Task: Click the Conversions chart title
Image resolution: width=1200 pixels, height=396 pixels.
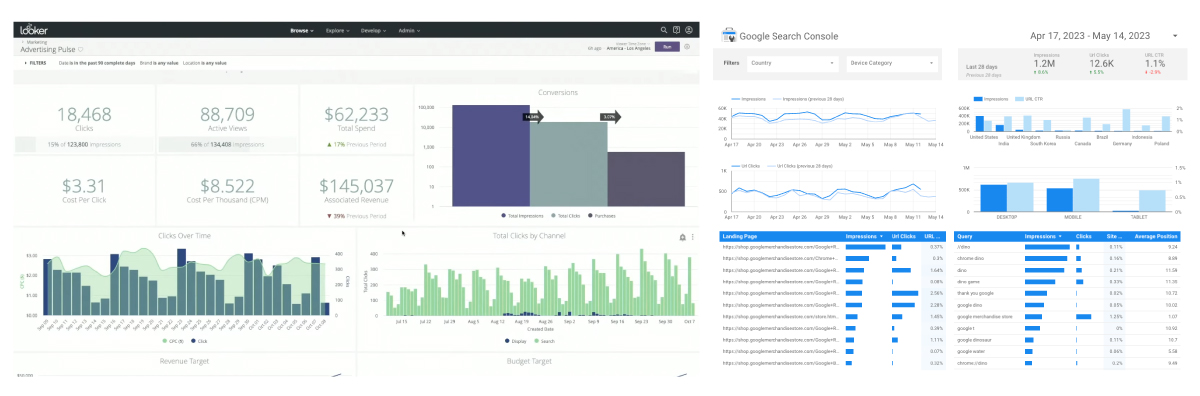Action: (557, 92)
